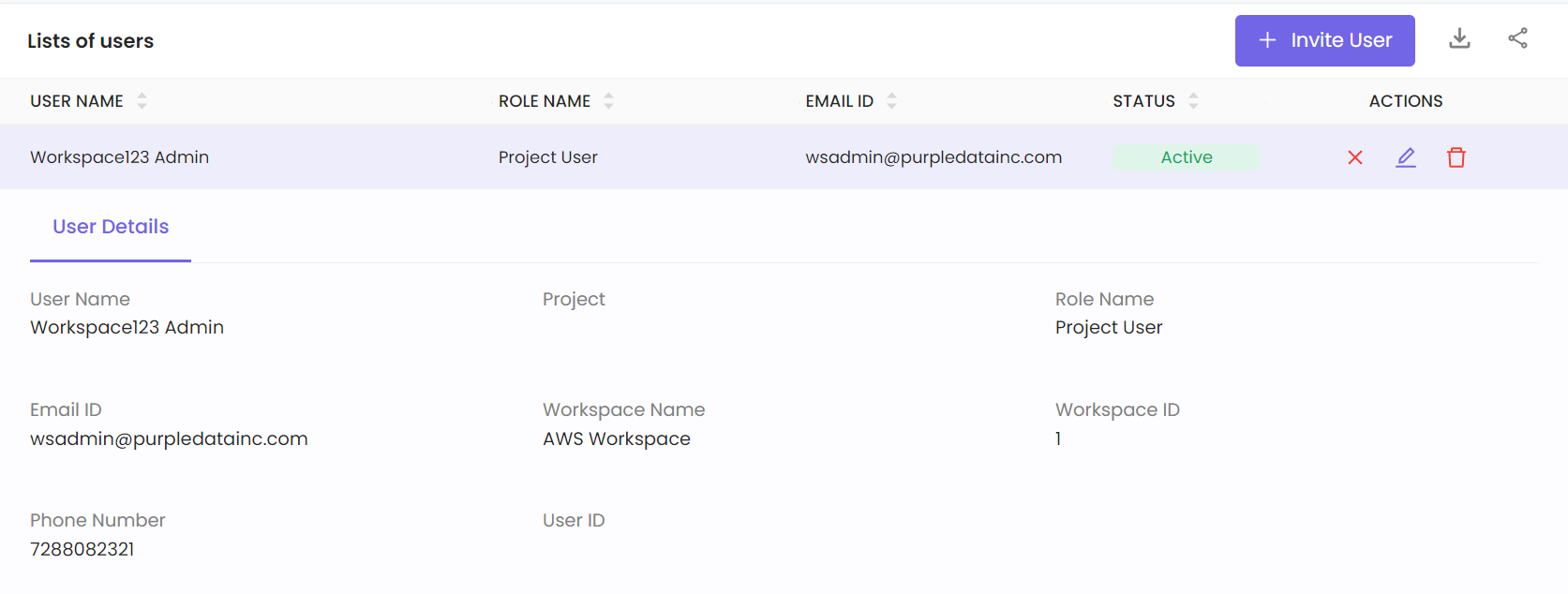Click the STATUS column header
Viewport: 1568px width, 594px height.
pos(1143,101)
